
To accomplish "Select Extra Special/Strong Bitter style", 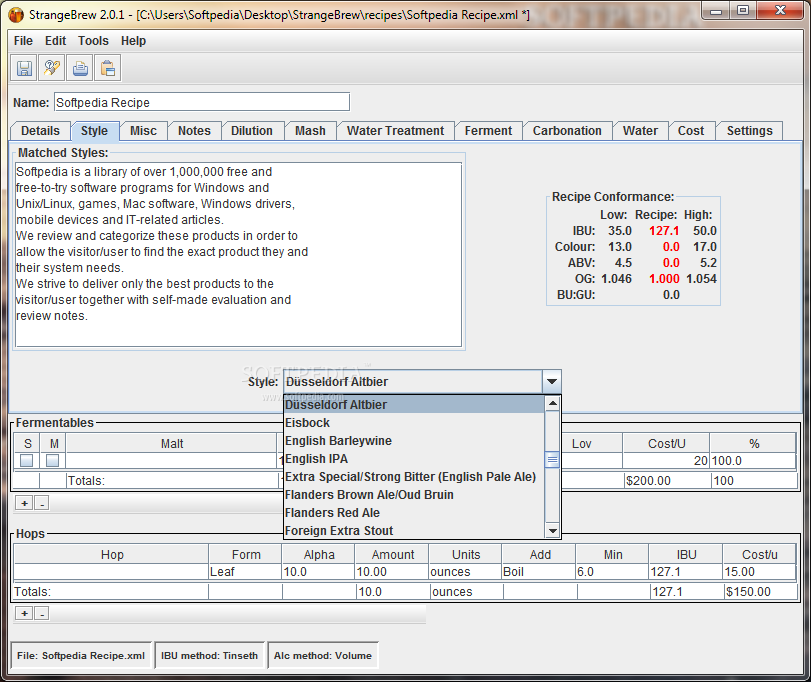I will tap(414, 477).
